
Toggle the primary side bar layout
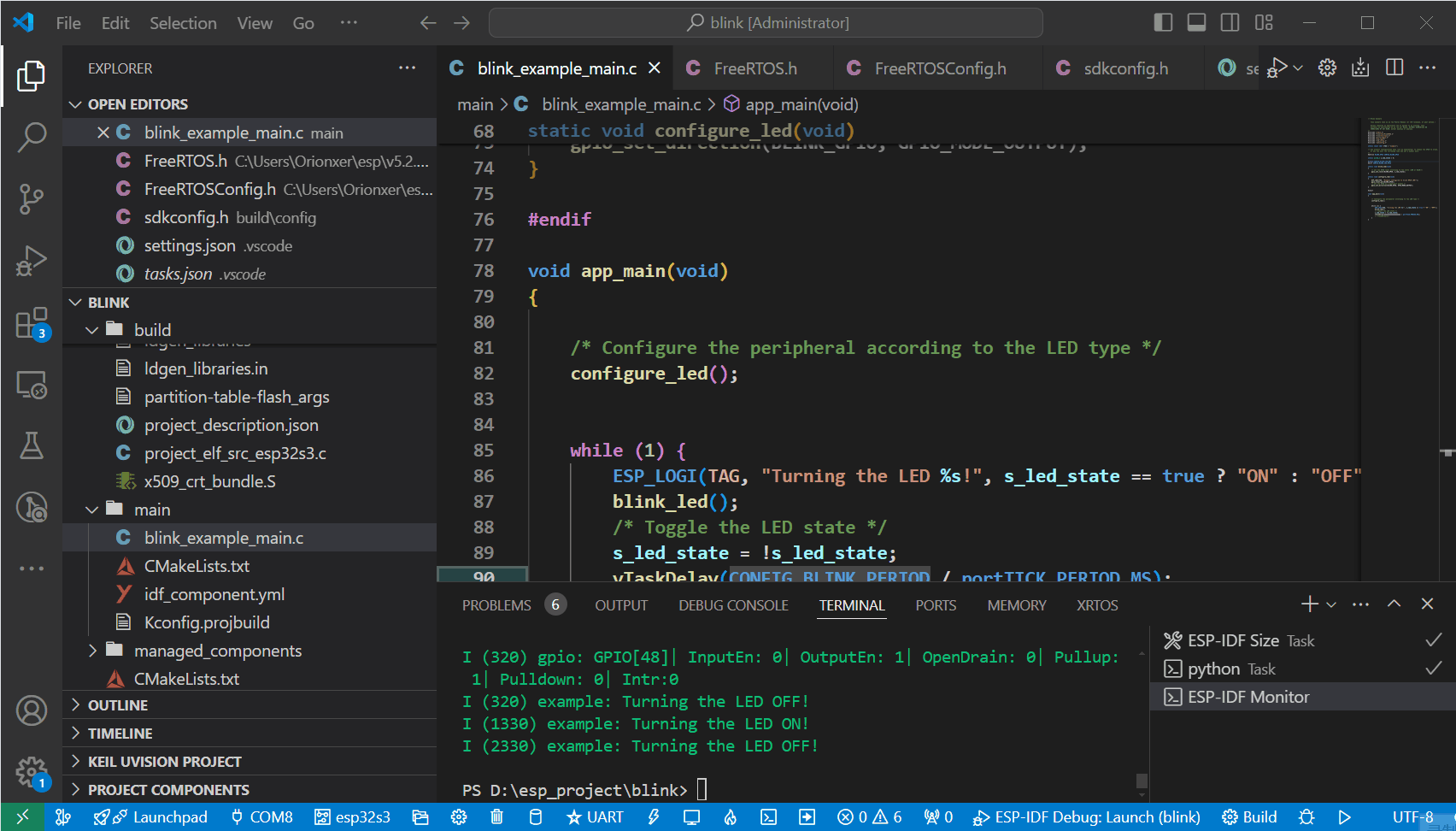click(1163, 22)
